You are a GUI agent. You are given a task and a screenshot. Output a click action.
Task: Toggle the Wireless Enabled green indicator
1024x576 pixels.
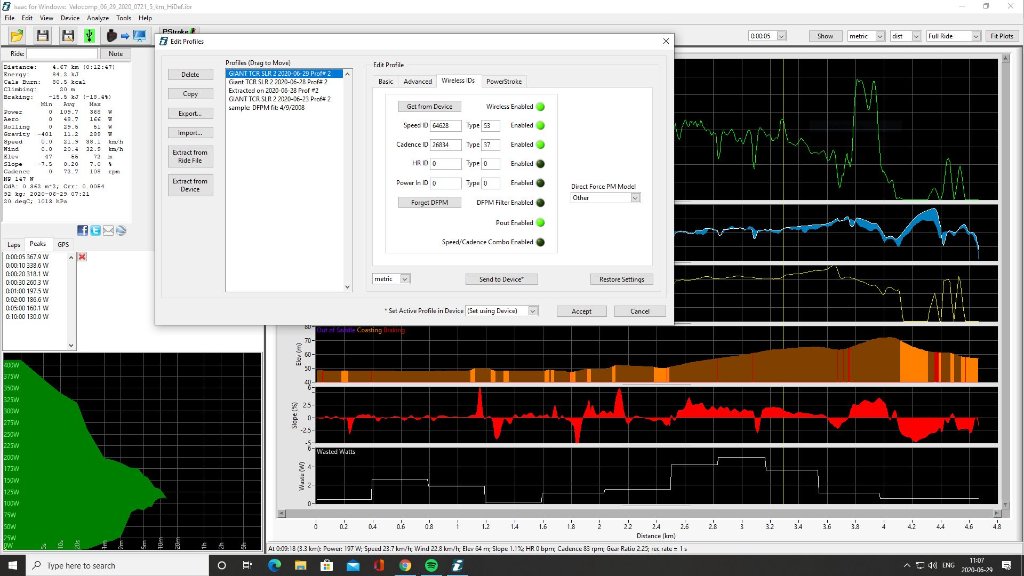540,106
